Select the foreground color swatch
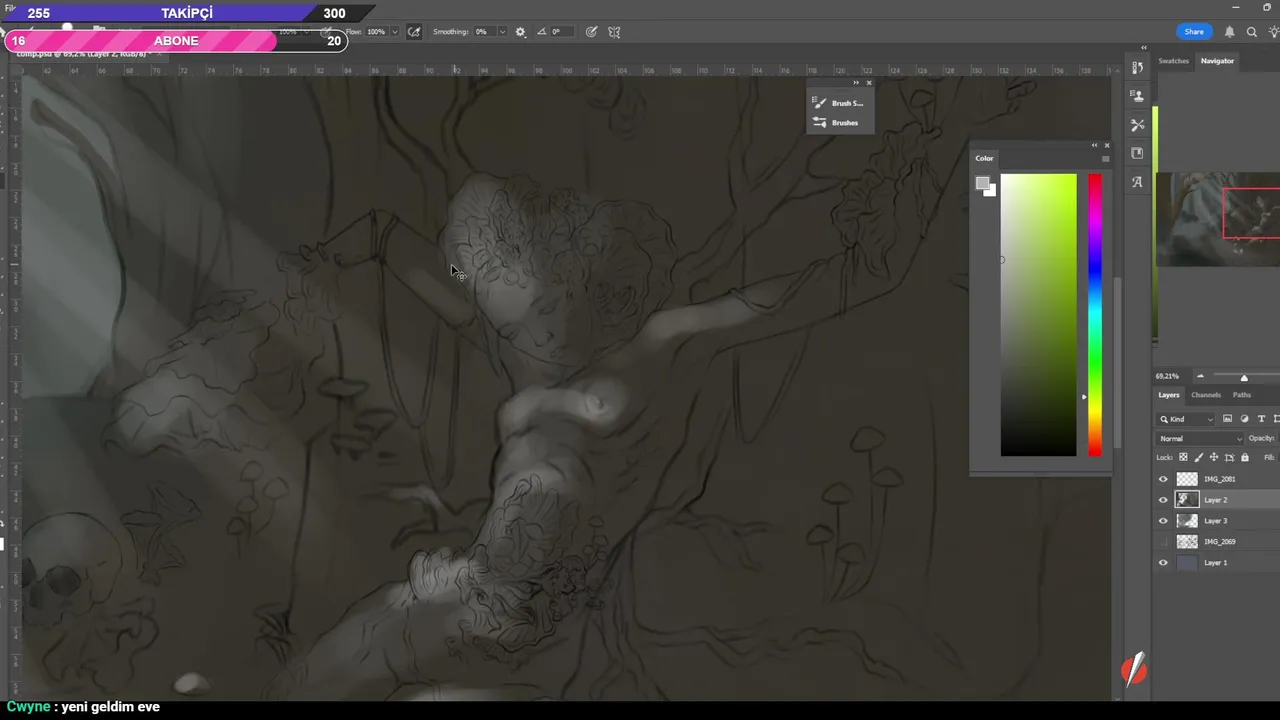 click(x=982, y=184)
